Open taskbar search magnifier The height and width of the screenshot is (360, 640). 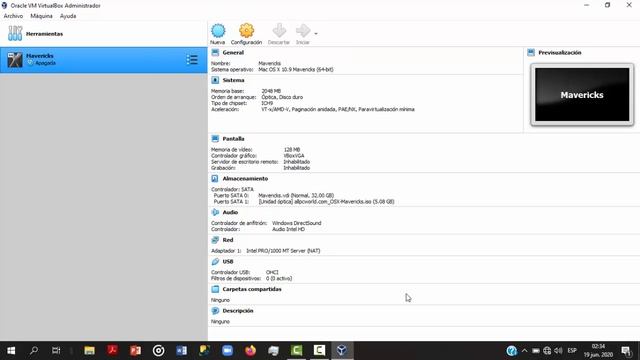point(34,350)
